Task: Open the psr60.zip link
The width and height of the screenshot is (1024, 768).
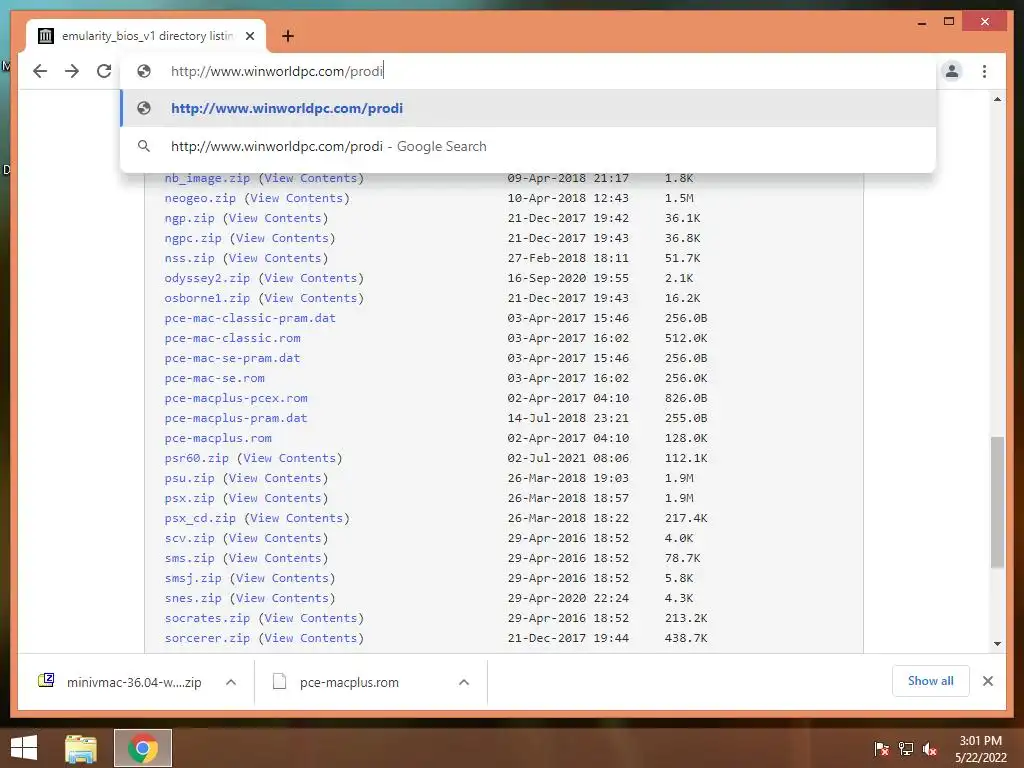Action: click(197, 458)
